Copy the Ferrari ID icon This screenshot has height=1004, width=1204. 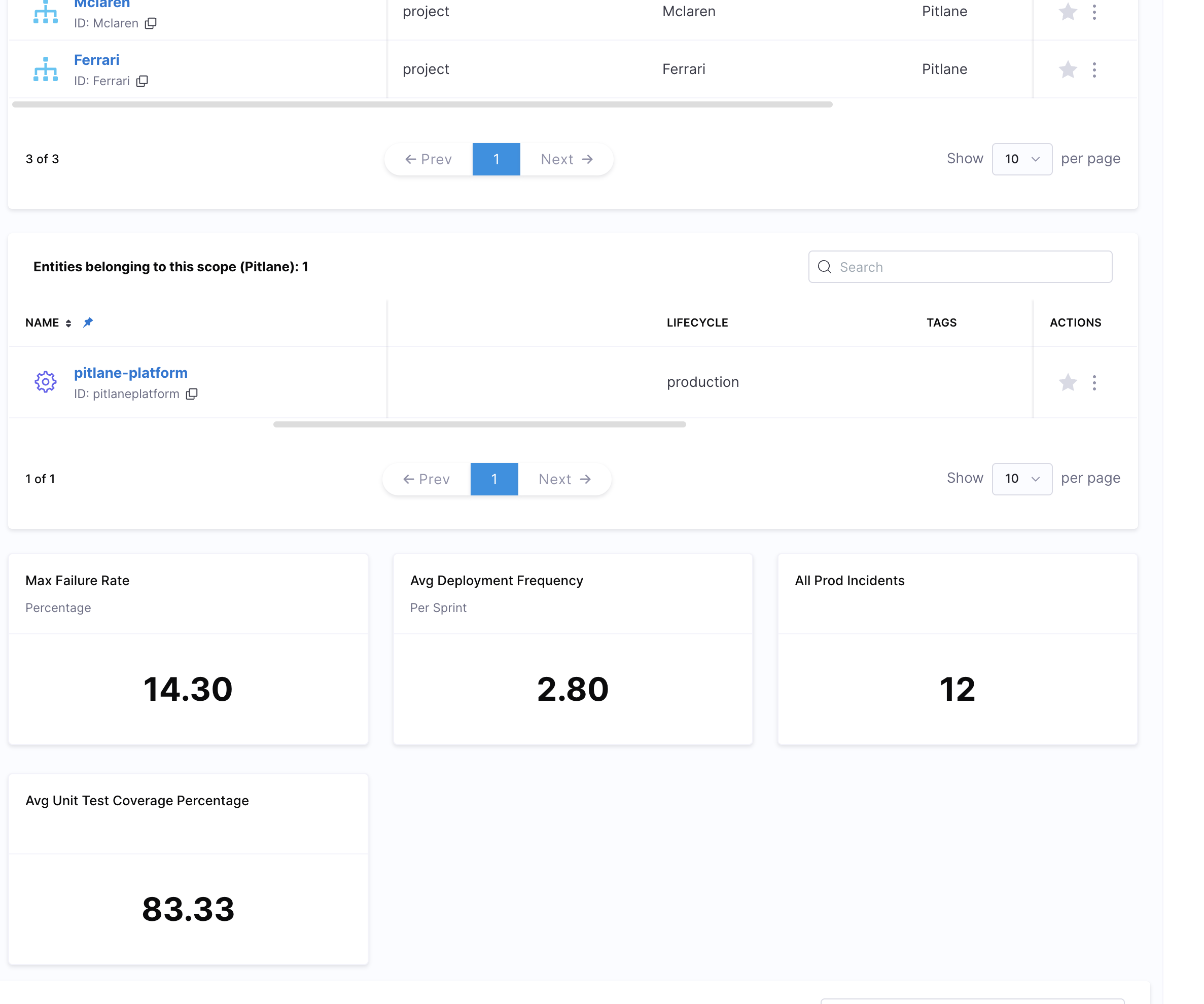tap(142, 82)
